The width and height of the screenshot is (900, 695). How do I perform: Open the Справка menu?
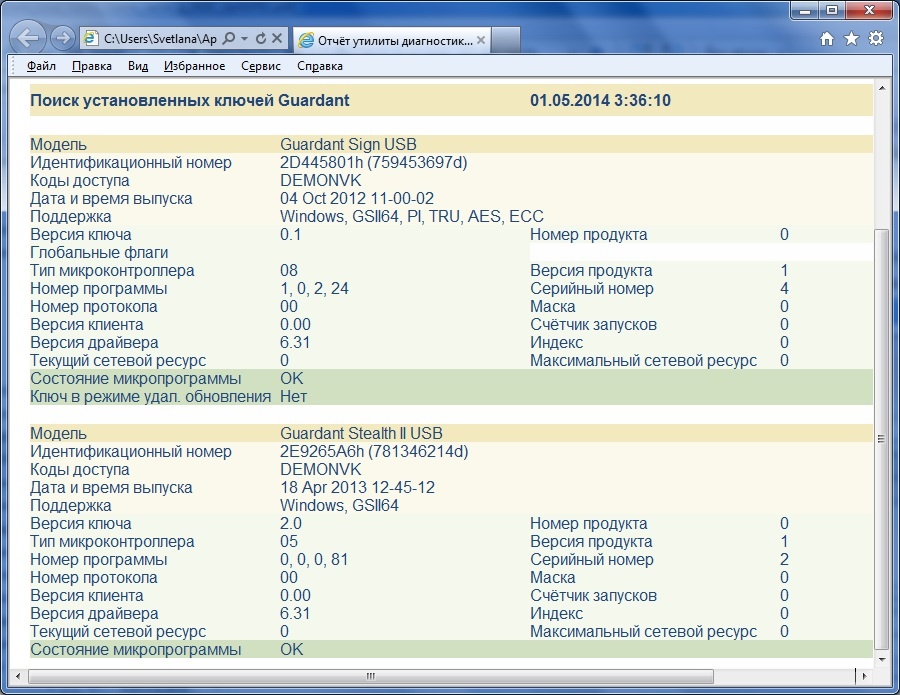point(320,66)
